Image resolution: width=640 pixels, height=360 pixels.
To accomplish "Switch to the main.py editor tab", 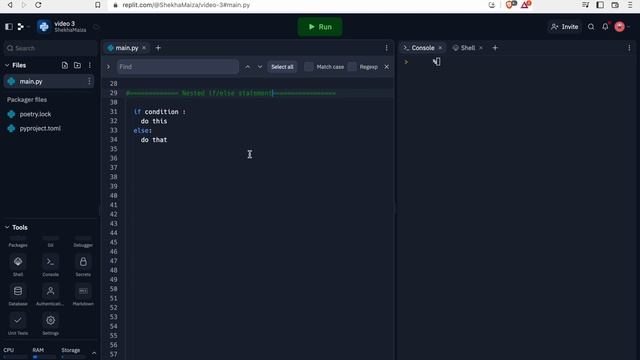I will tap(127, 48).
